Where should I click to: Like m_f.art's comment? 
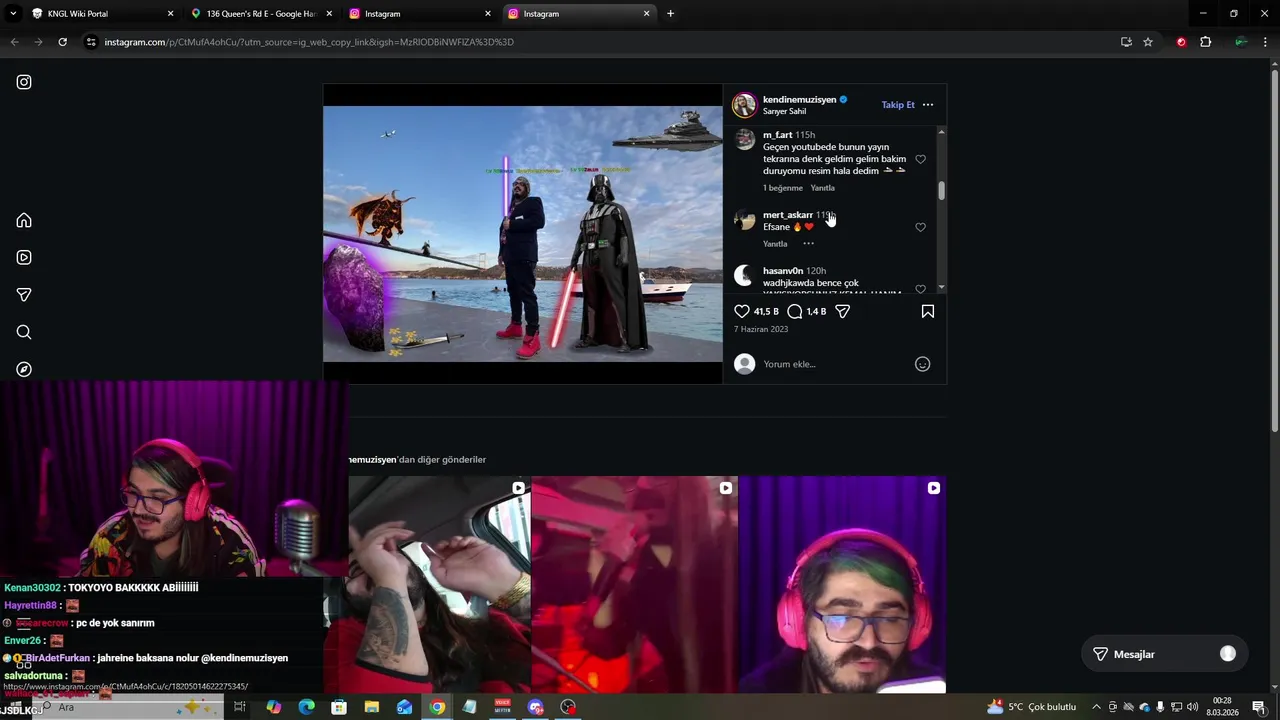(x=921, y=159)
